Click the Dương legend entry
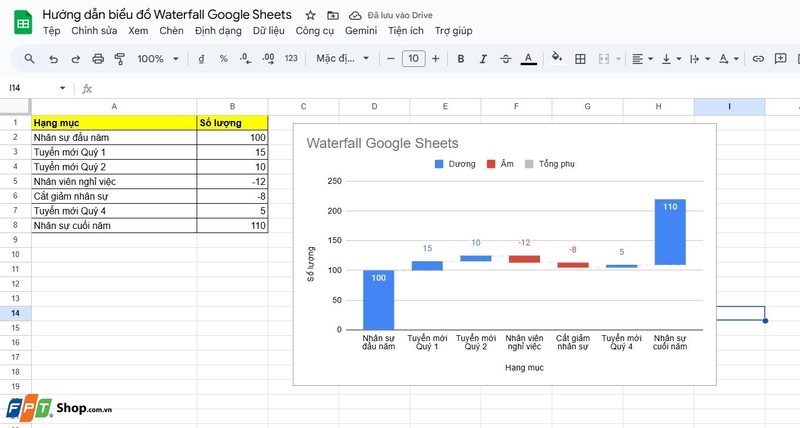Screen dimensions: 800x428 coord(455,164)
